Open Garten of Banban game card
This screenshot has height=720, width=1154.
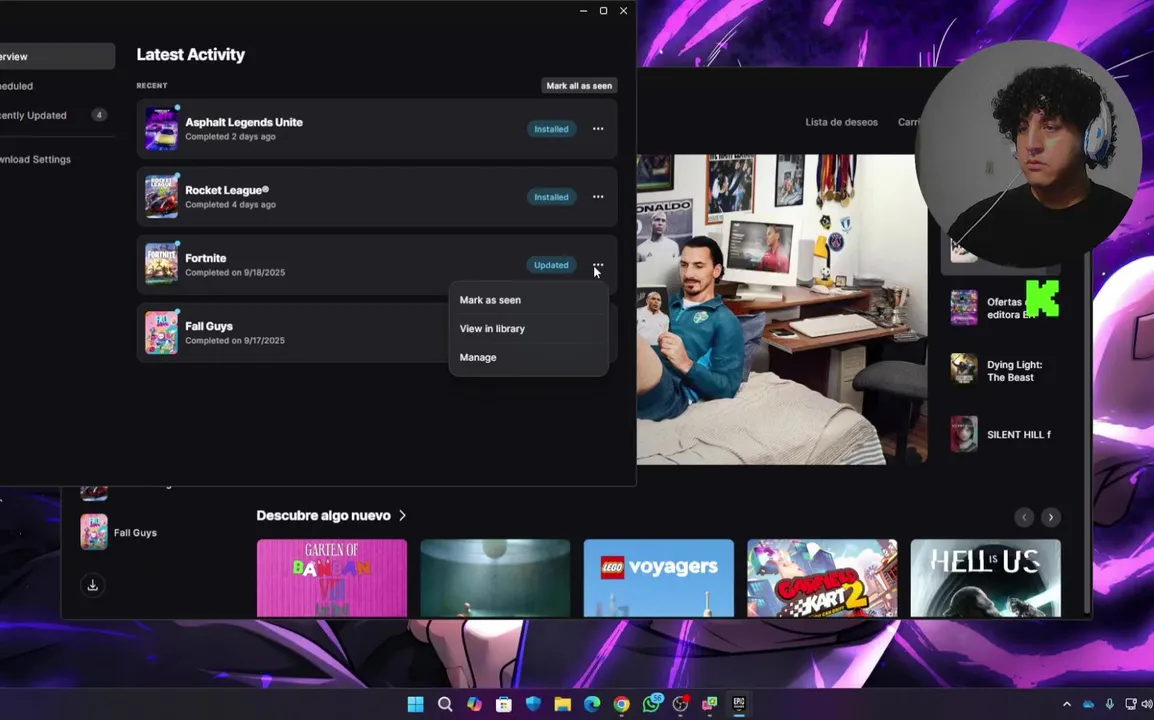(x=332, y=578)
